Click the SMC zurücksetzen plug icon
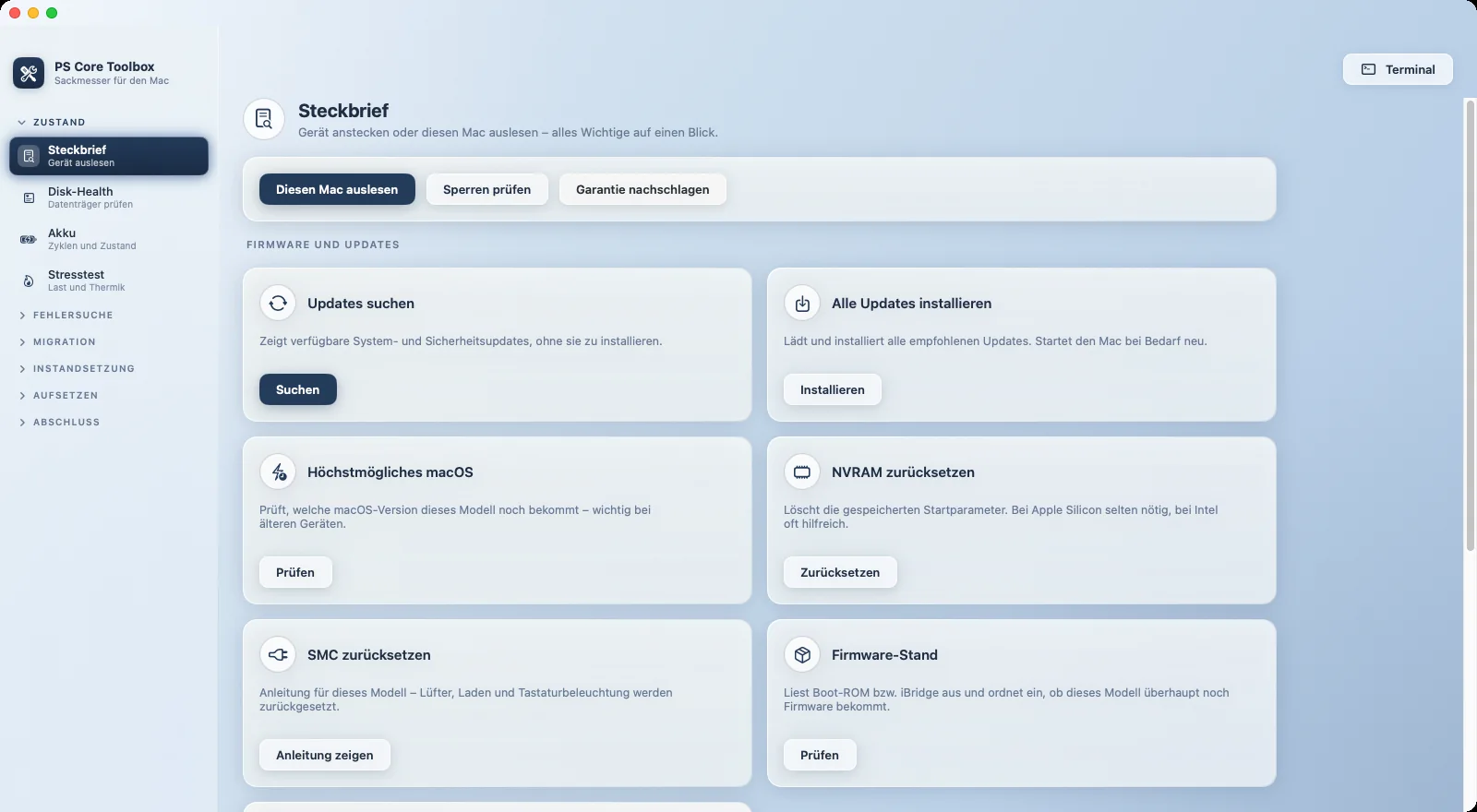Screen dimensions: 1477x812 (278, 654)
